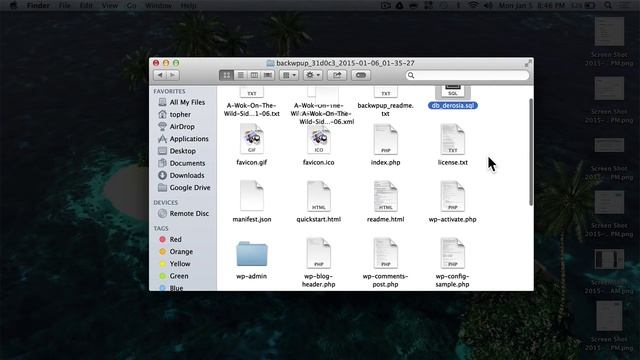Switch to icon view in Finder toolbar

tap(227, 75)
